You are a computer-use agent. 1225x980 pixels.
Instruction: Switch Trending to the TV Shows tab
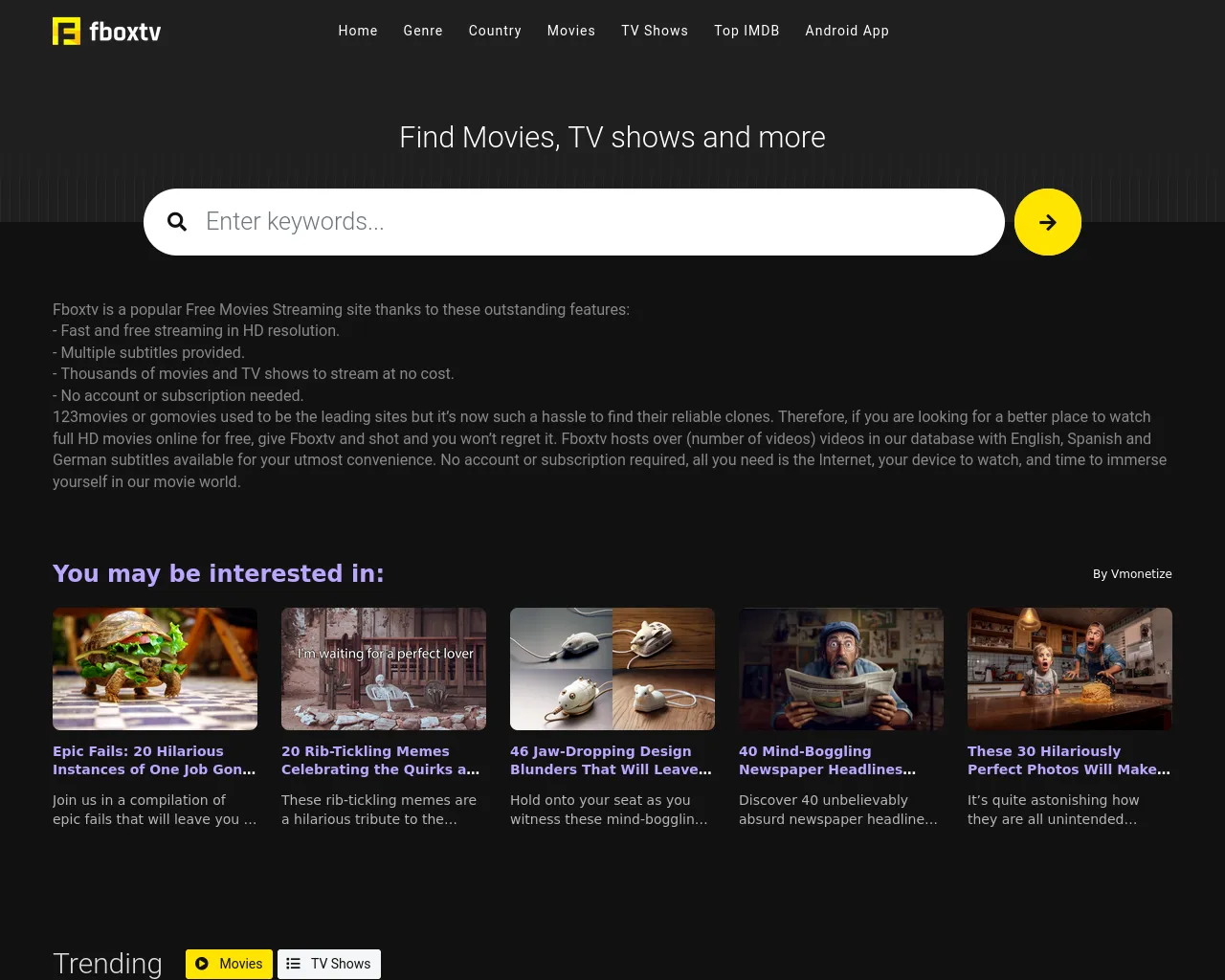pyautogui.click(x=329, y=964)
